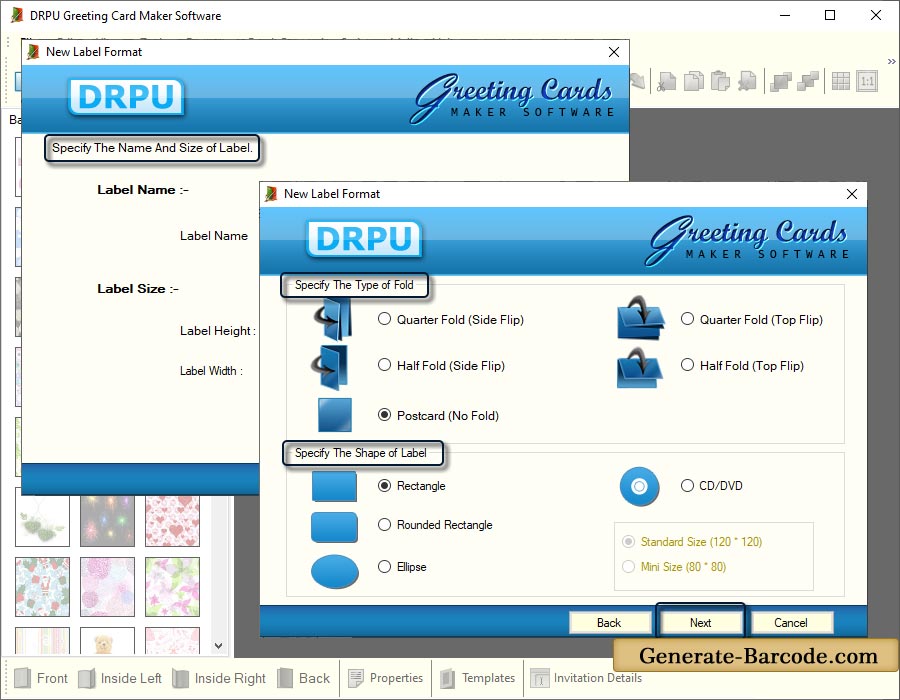Close the front New Label Format dialog
This screenshot has width=900, height=700.
coord(852,194)
